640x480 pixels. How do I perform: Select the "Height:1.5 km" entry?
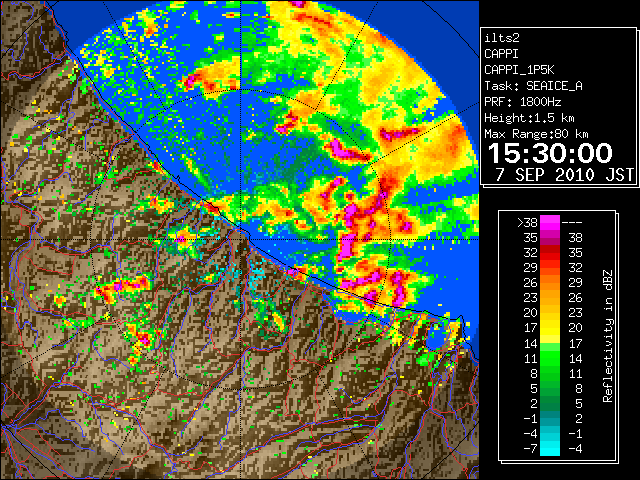[529, 118]
